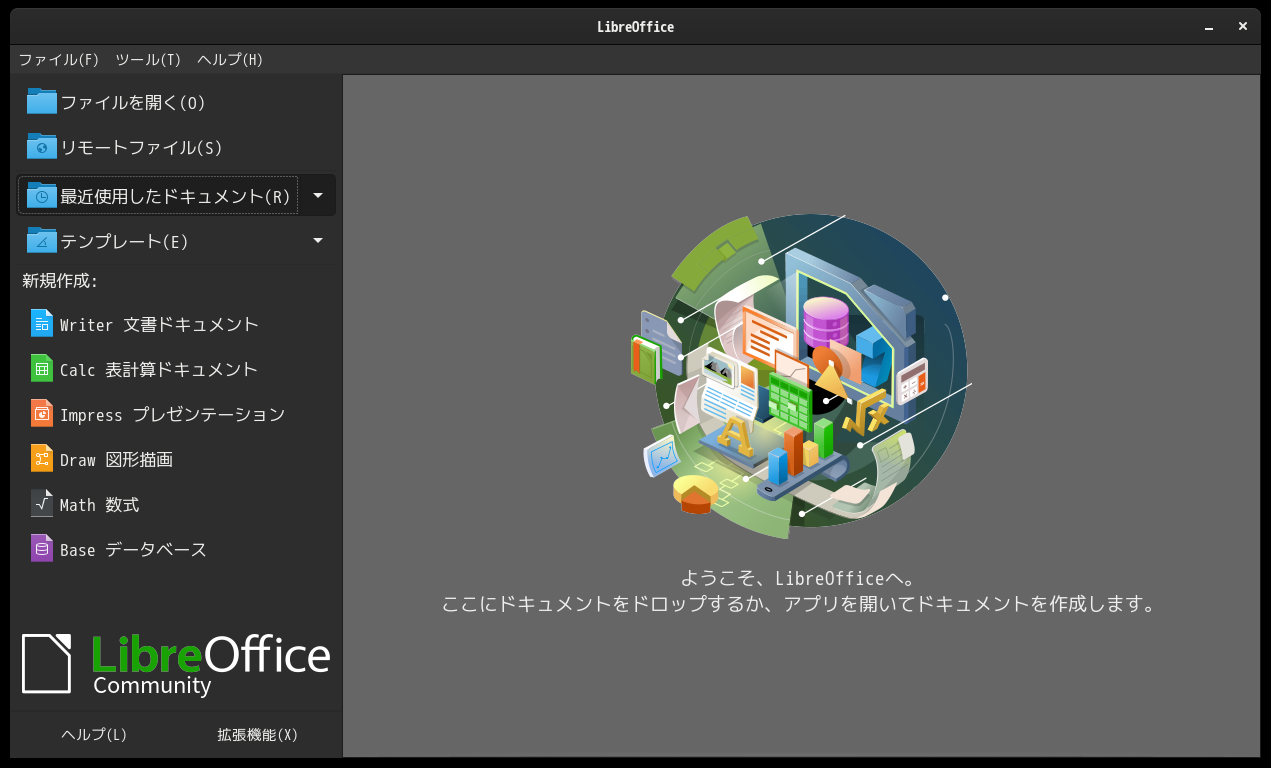Screen dimensions: 1271x768
Task: Click the 最近使用したドキュメント clock folder icon
Action: [x=42, y=195]
